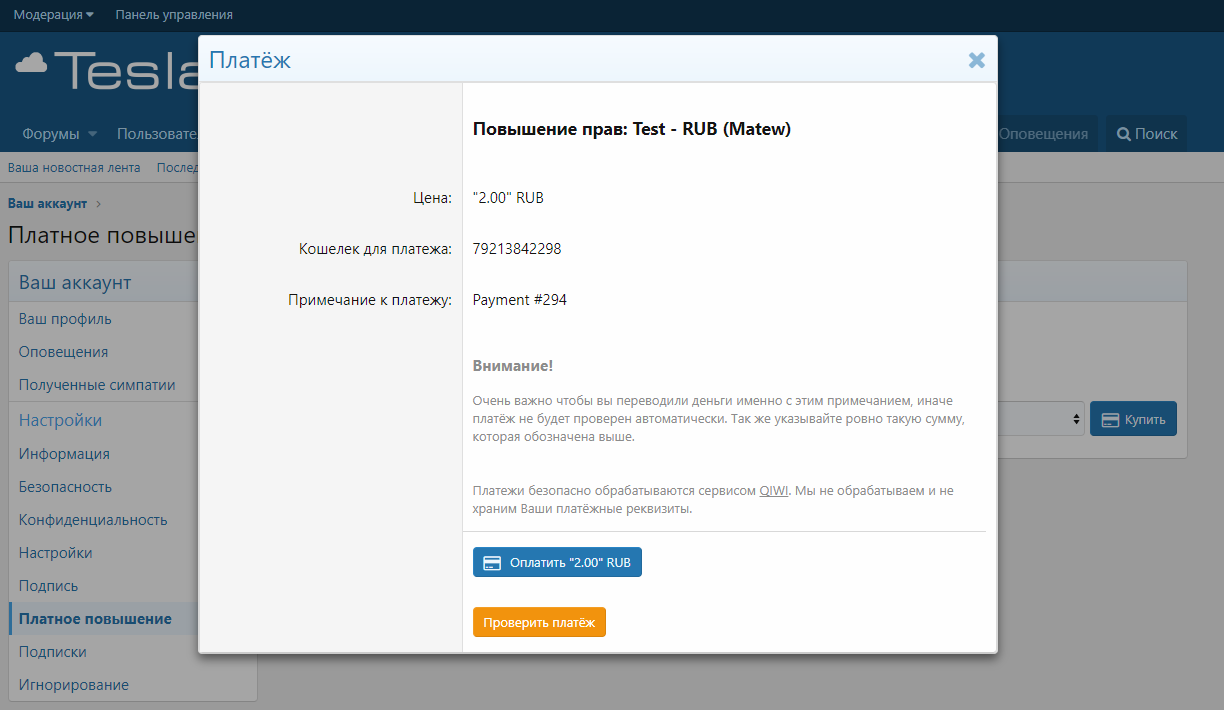Select Подпись in sidebar menu
This screenshot has width=1224, height=710.
point(48,586)
